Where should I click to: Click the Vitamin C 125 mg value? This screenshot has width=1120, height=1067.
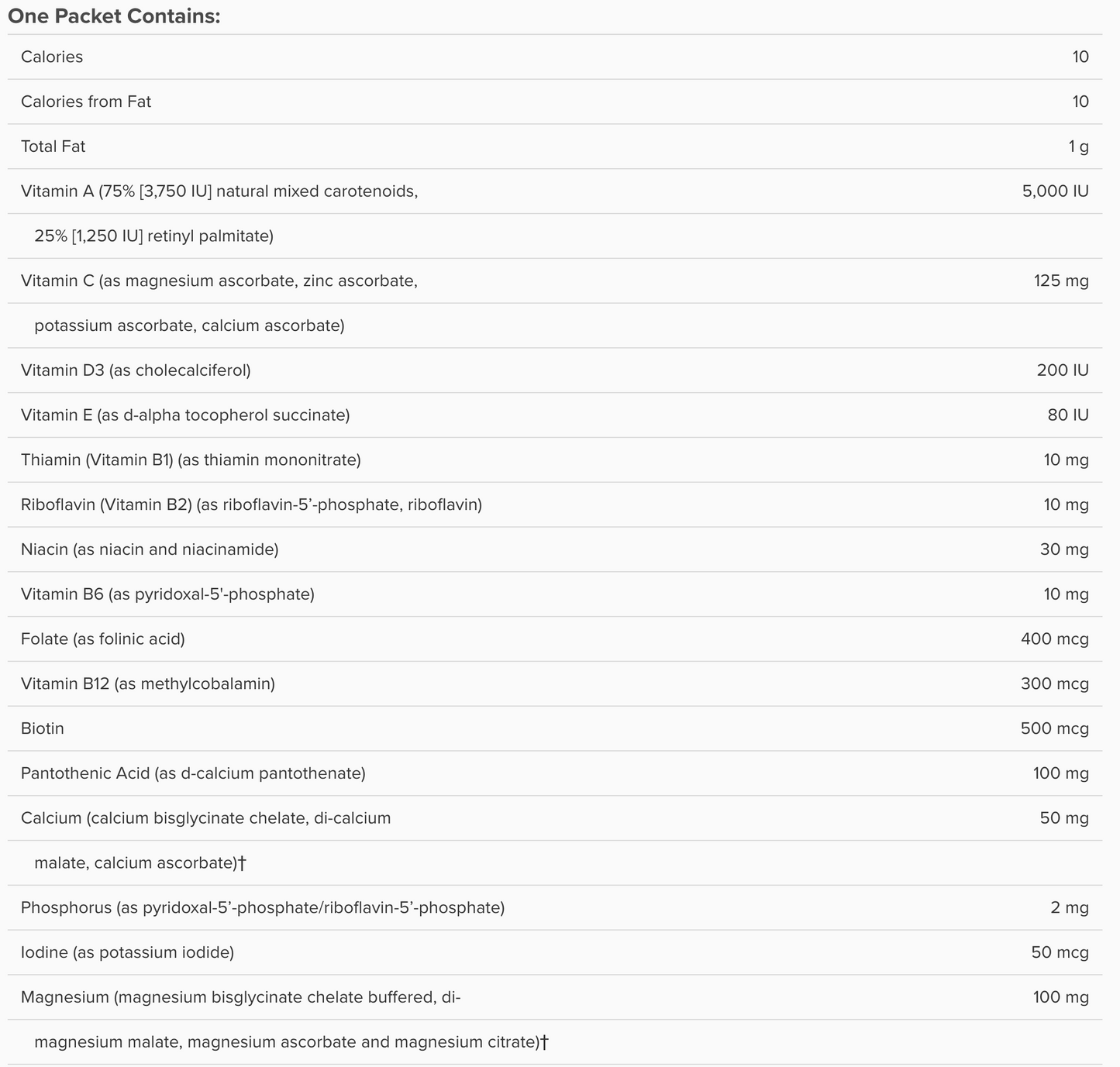click(1061, 281)
